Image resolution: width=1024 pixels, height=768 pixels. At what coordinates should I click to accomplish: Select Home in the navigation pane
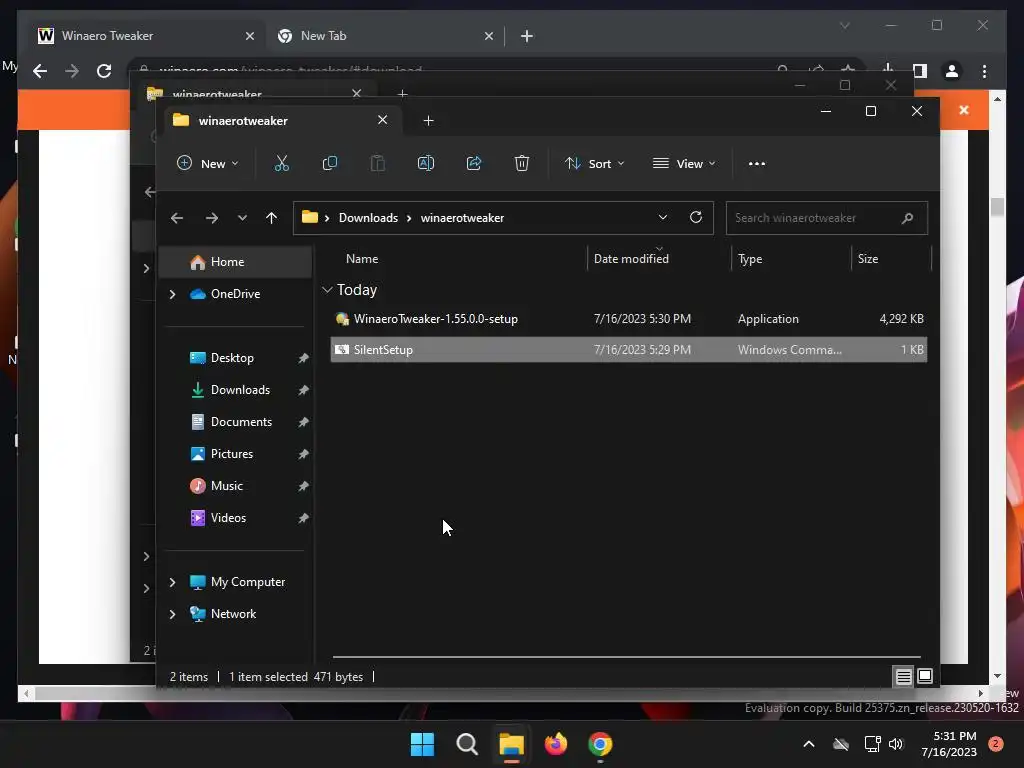pos(236,262)
